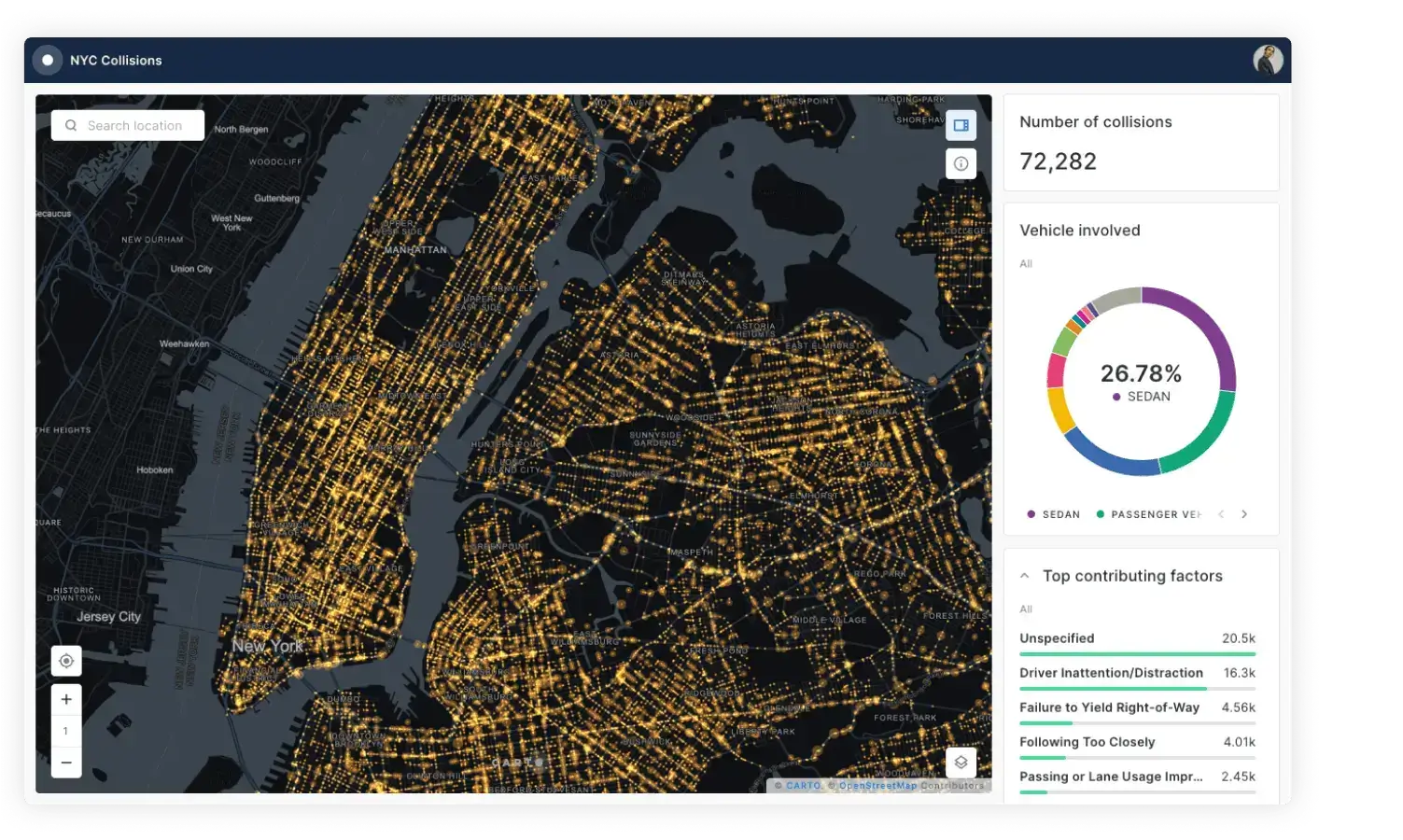The width and height of the screenshot is (1403, 840).
Task: Open the OpenStreetMap Contributors link
Action: coord(878,785)
